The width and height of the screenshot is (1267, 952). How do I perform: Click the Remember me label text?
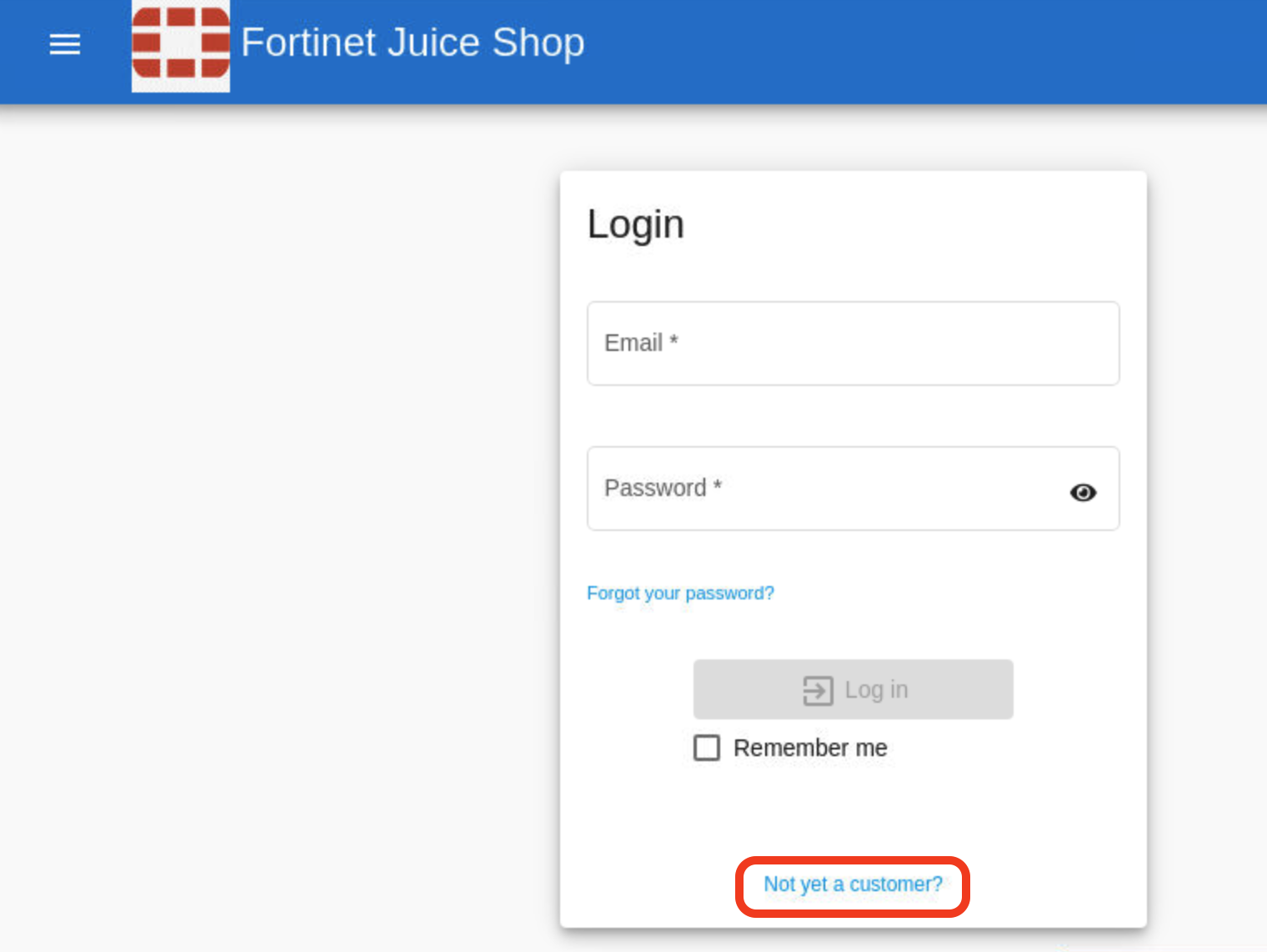[x=810, y=748]
